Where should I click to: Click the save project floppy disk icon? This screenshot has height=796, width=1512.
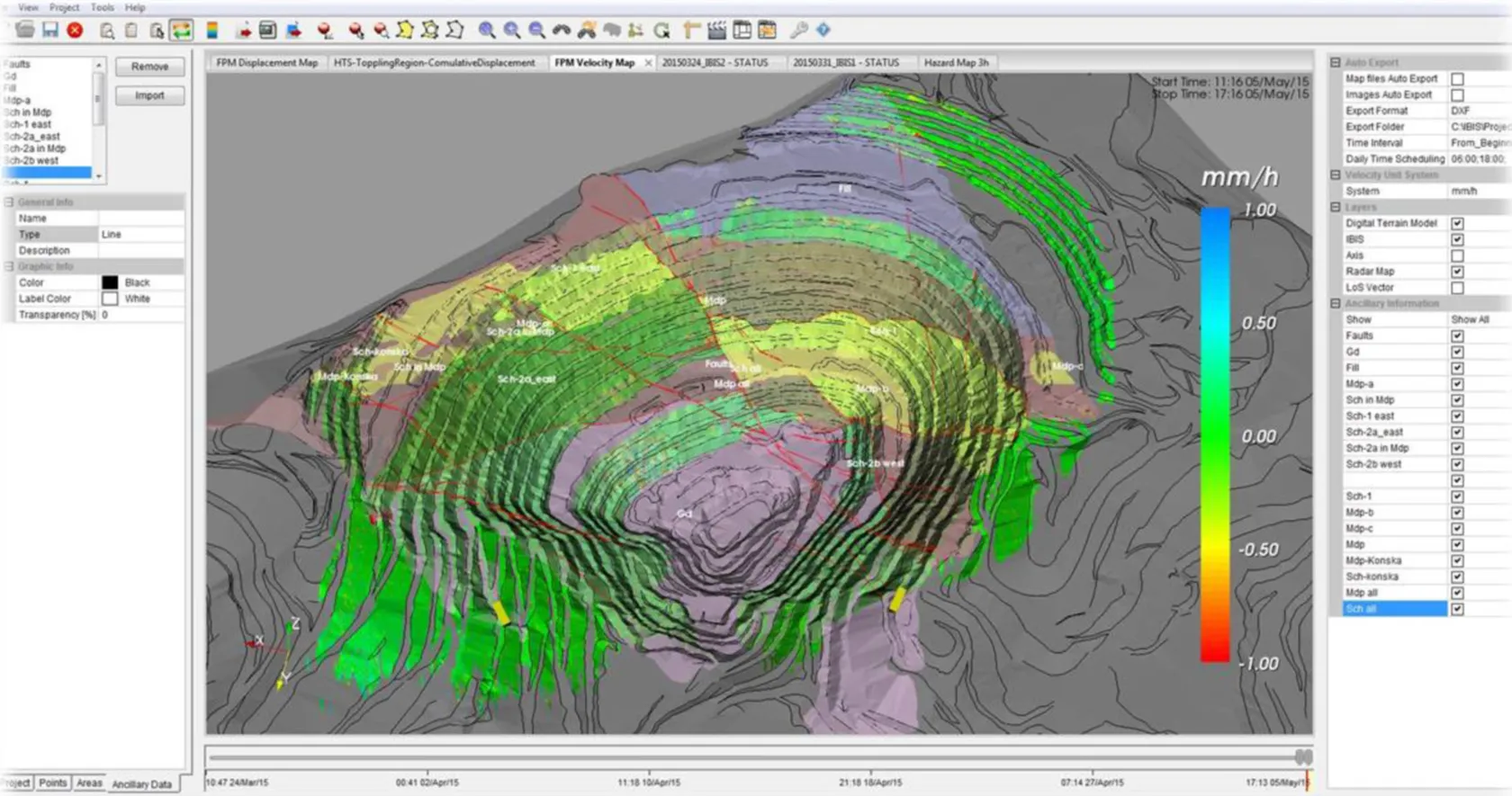(50, 30)
